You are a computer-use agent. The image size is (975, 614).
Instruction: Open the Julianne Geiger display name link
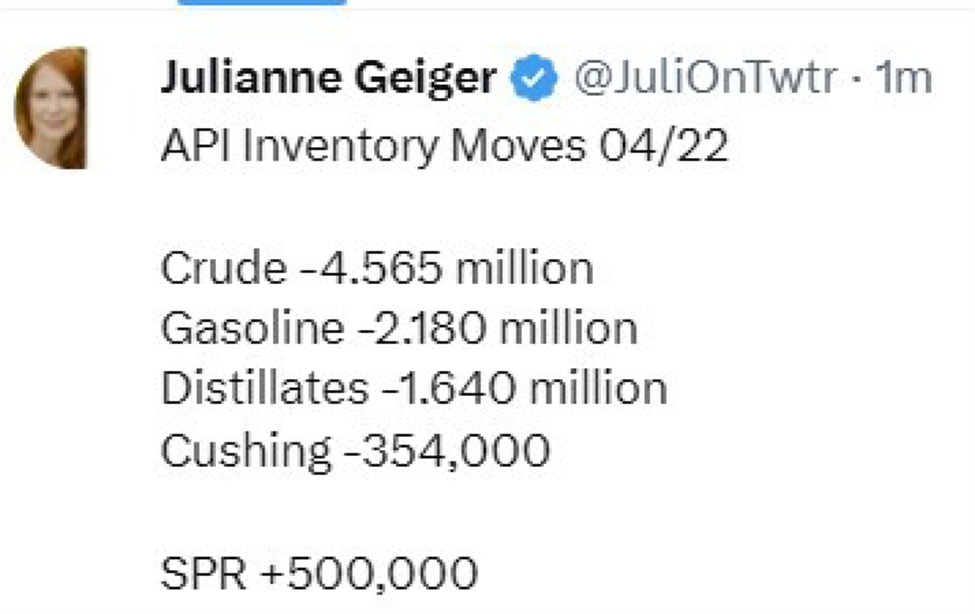329,79
